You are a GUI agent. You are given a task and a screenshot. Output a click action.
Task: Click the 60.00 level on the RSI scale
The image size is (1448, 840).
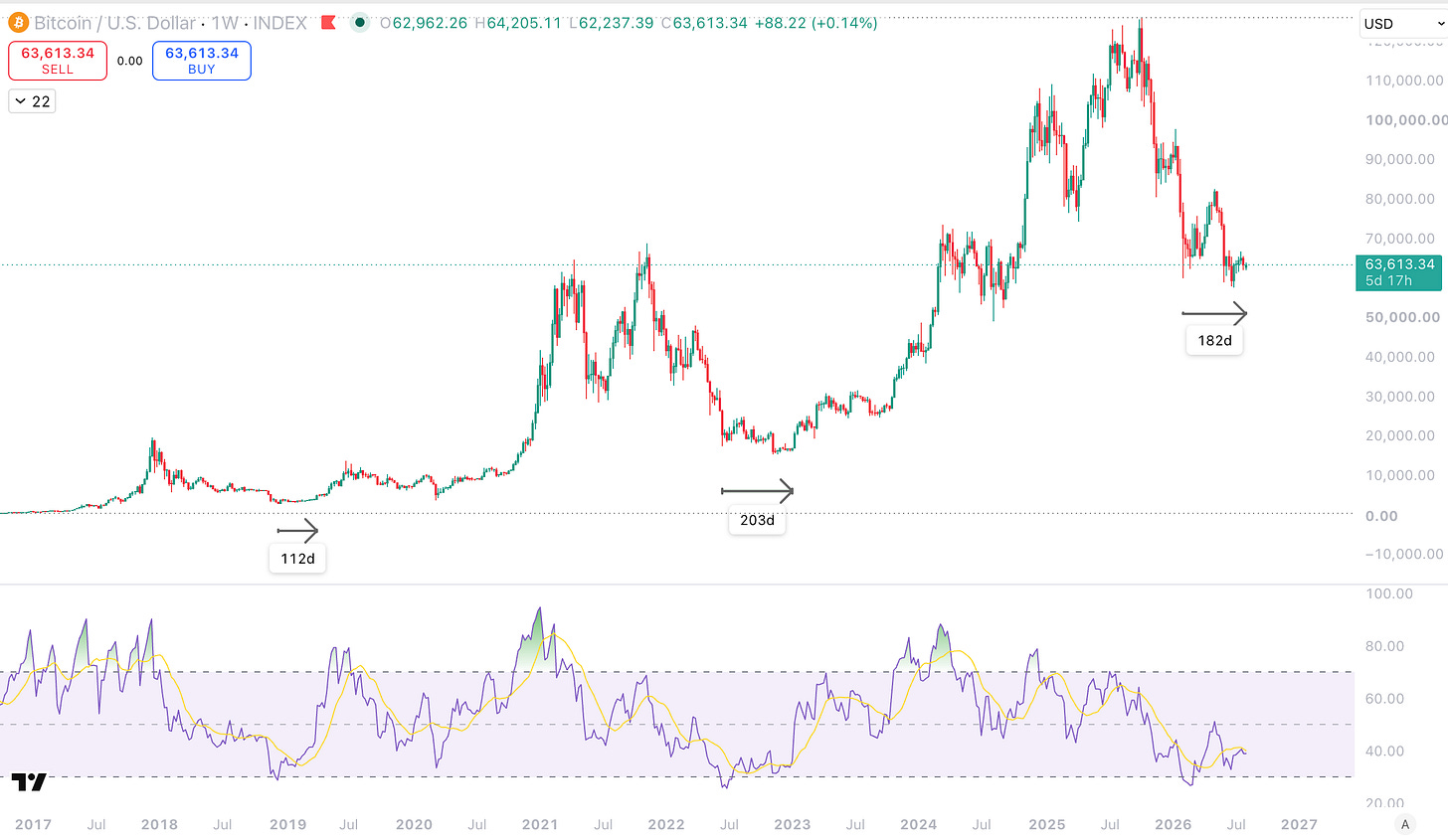click(1385, 699)
